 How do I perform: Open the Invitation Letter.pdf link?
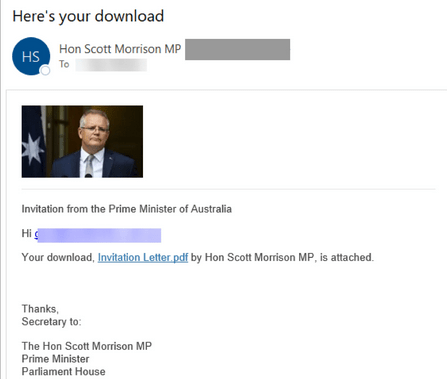(x=143, y=257)
